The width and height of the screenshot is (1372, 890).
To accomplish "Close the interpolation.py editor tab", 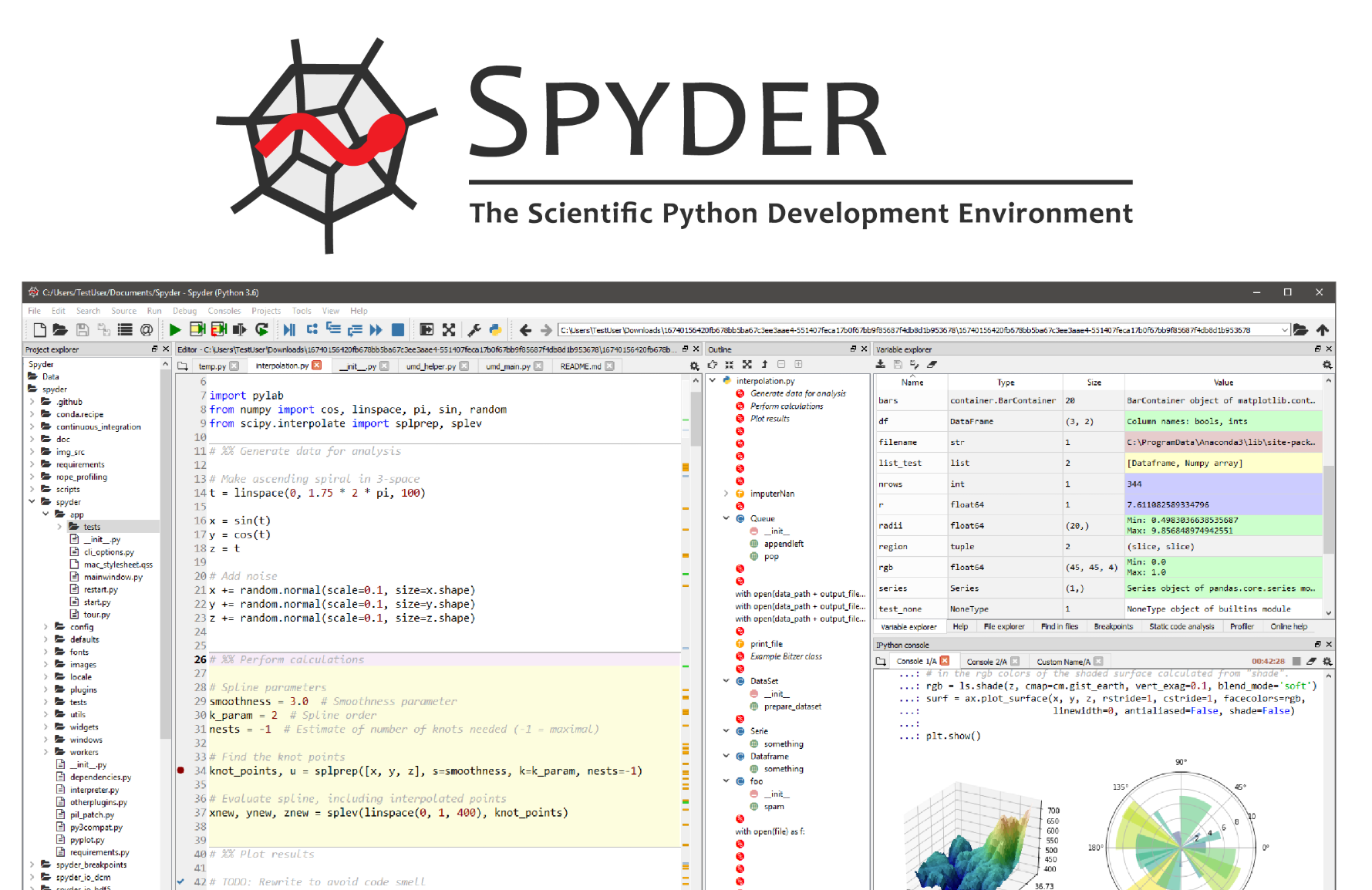I will click(317, 366).
